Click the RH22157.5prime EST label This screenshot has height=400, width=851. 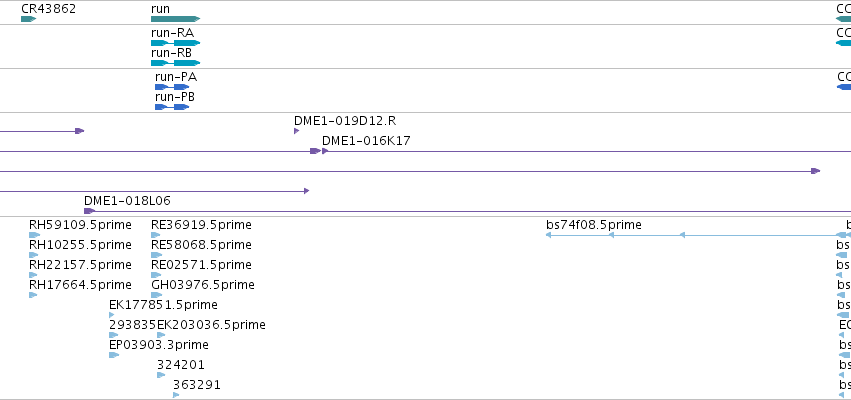(80, 265)
